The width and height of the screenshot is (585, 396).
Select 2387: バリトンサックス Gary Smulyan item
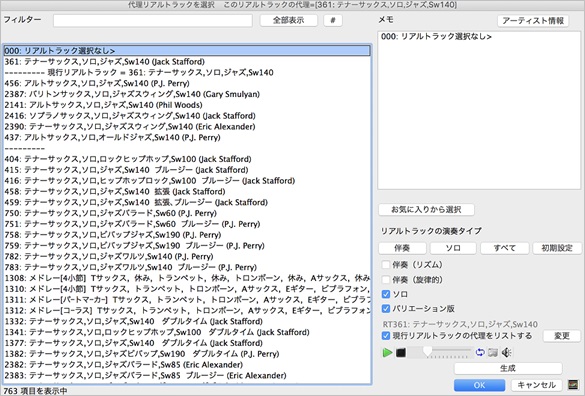tap(187, 94)
